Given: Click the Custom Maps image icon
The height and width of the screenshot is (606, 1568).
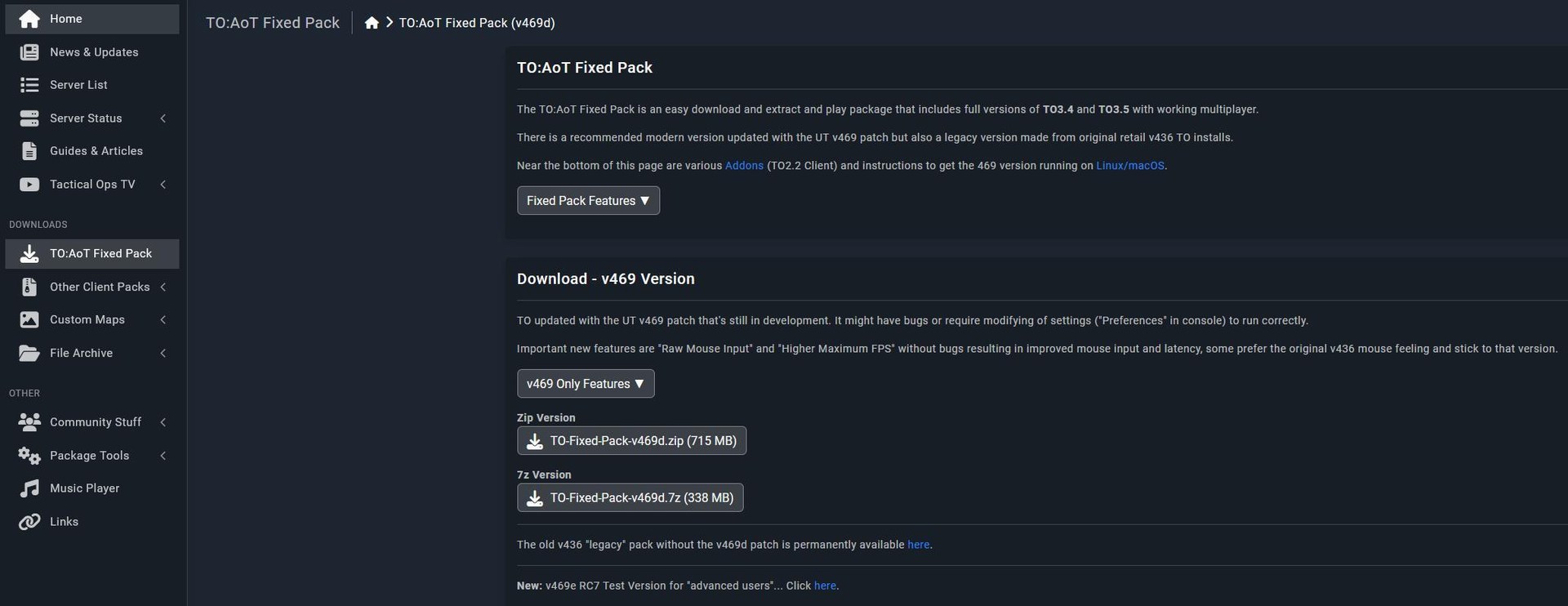Looking at the screenshot, I should coord(29,320).
